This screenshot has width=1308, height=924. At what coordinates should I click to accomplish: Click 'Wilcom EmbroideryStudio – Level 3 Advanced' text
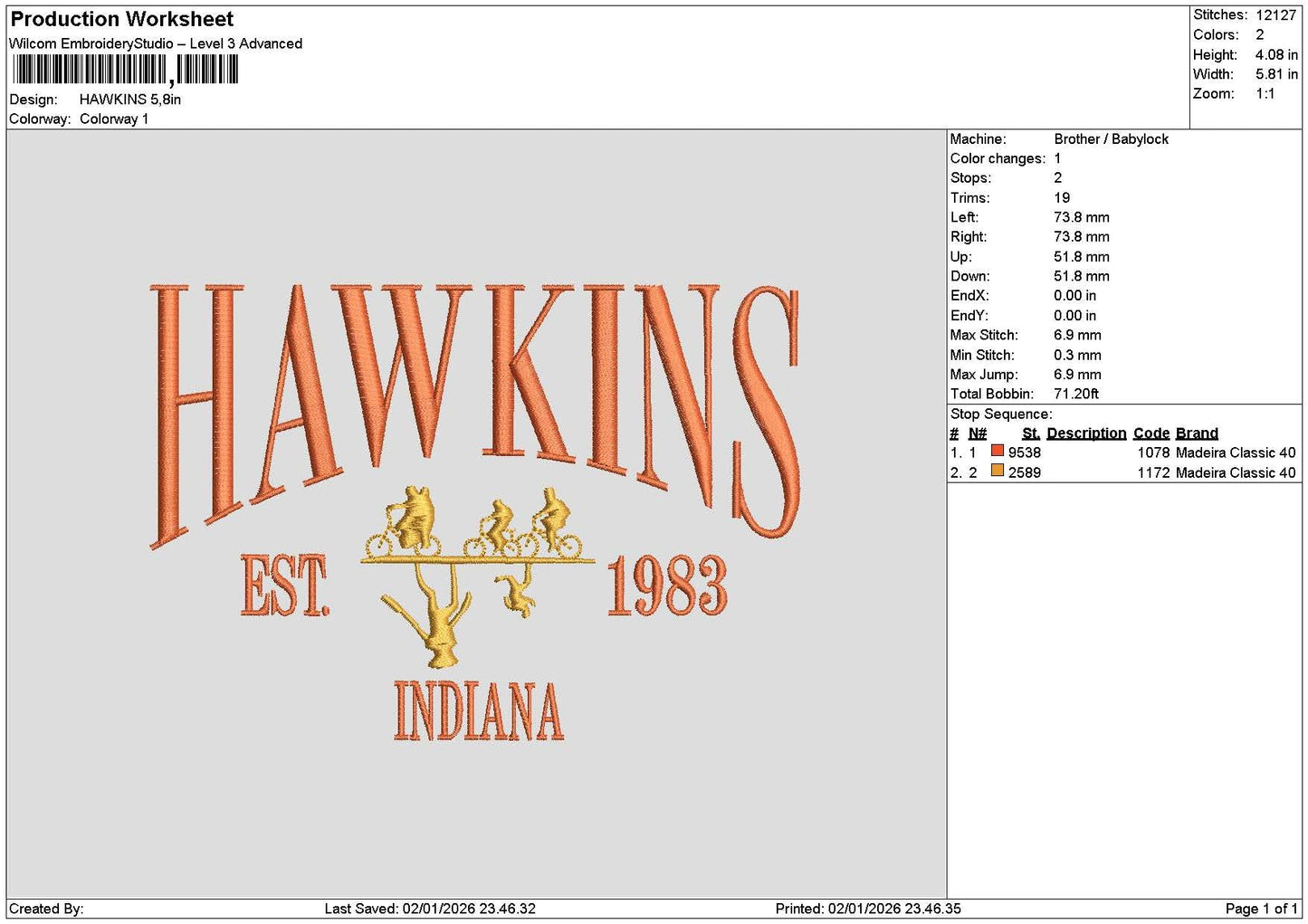(x=156, y=43)
